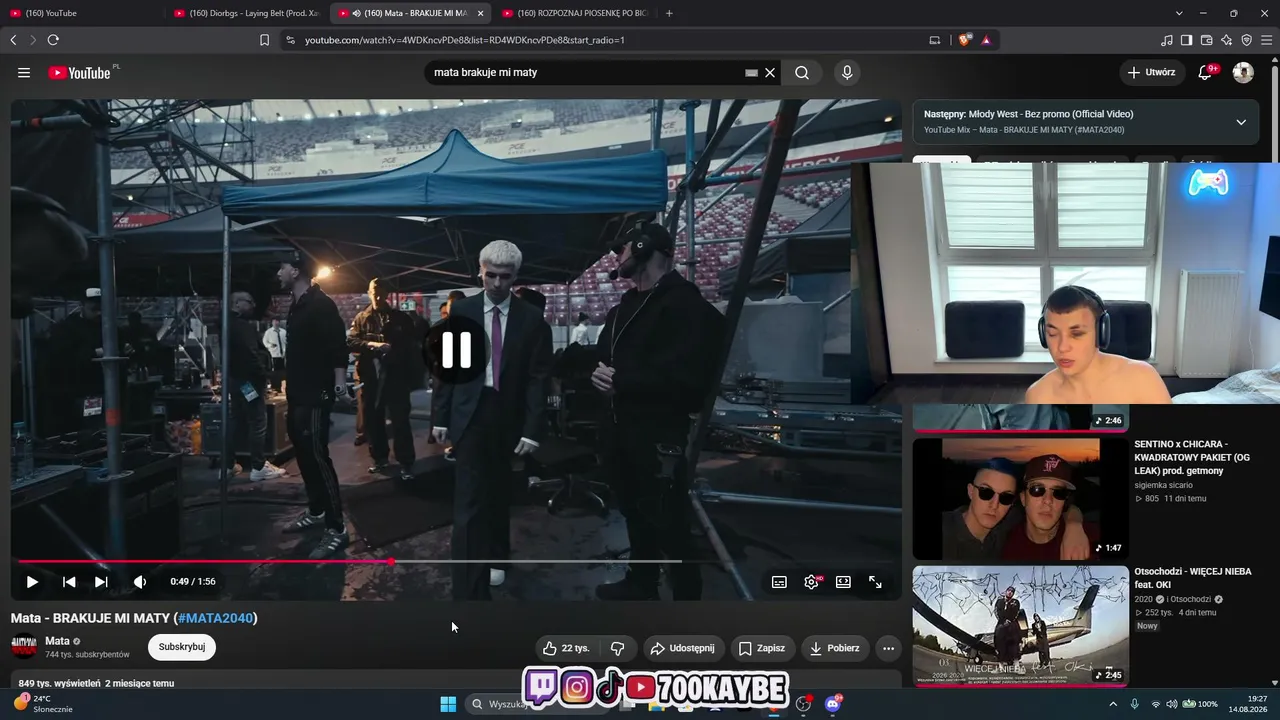Toggle subtitles on the player
Viewport: 1280px width, 720px height.
(779, 582)
